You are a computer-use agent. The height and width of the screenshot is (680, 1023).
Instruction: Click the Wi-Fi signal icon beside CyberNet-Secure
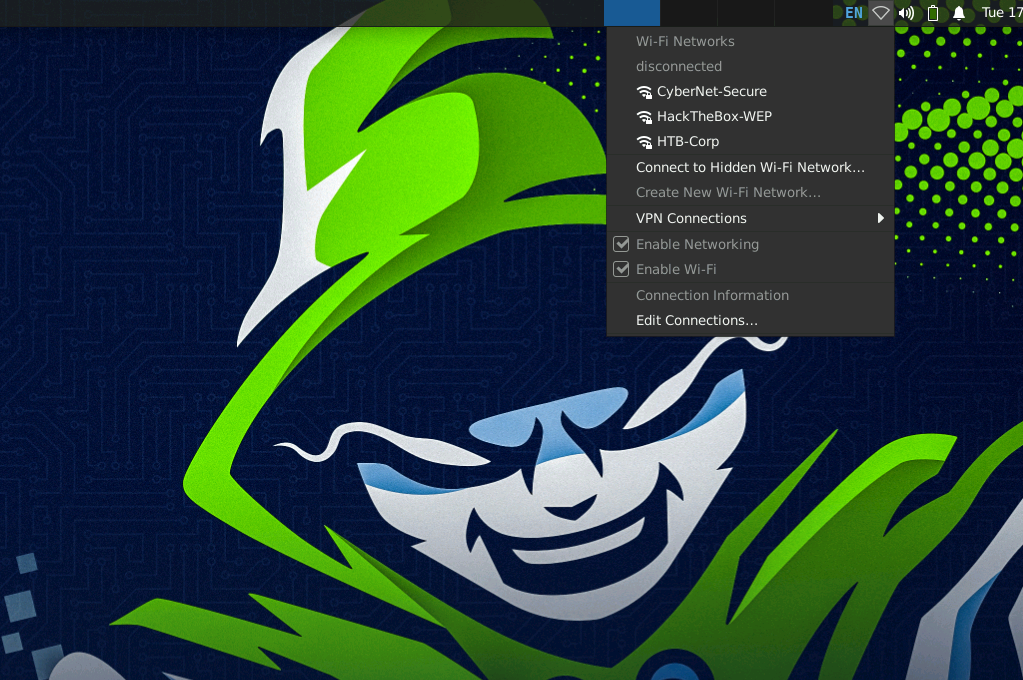(644, 92)
